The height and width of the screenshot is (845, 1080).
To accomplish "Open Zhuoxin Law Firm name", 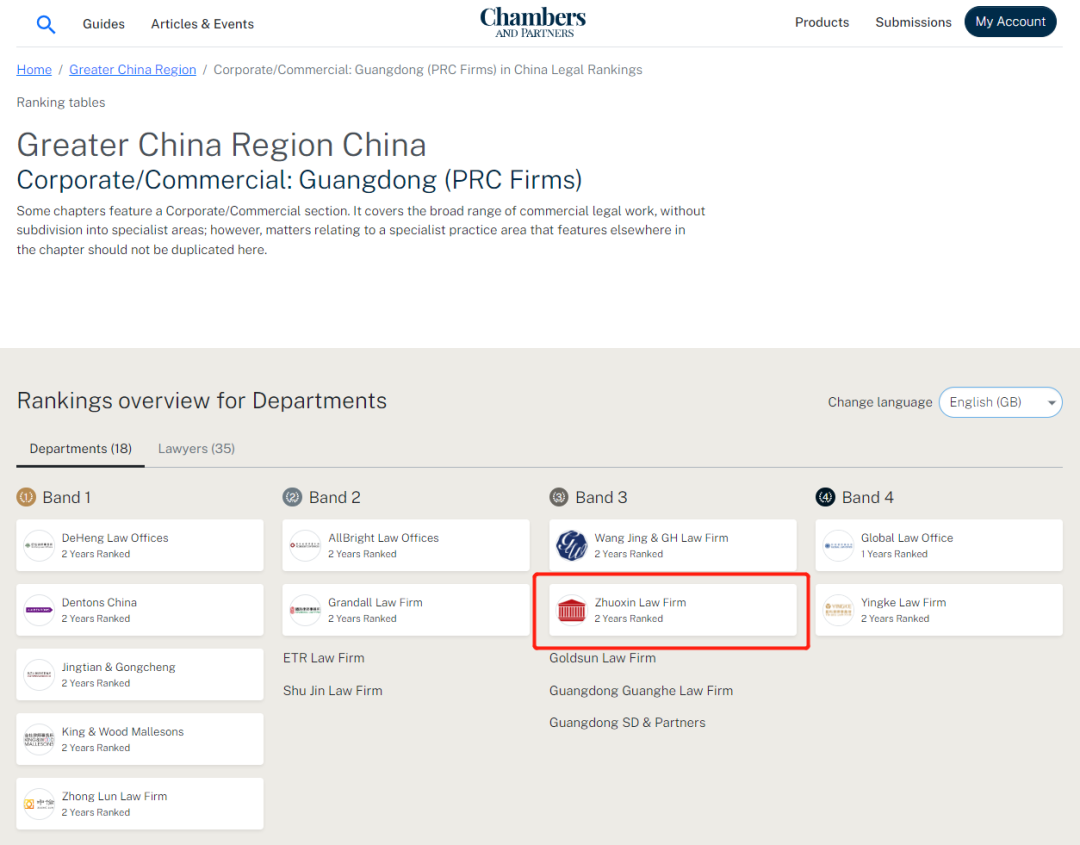I will pyautogui.click(x=641, y=603).
